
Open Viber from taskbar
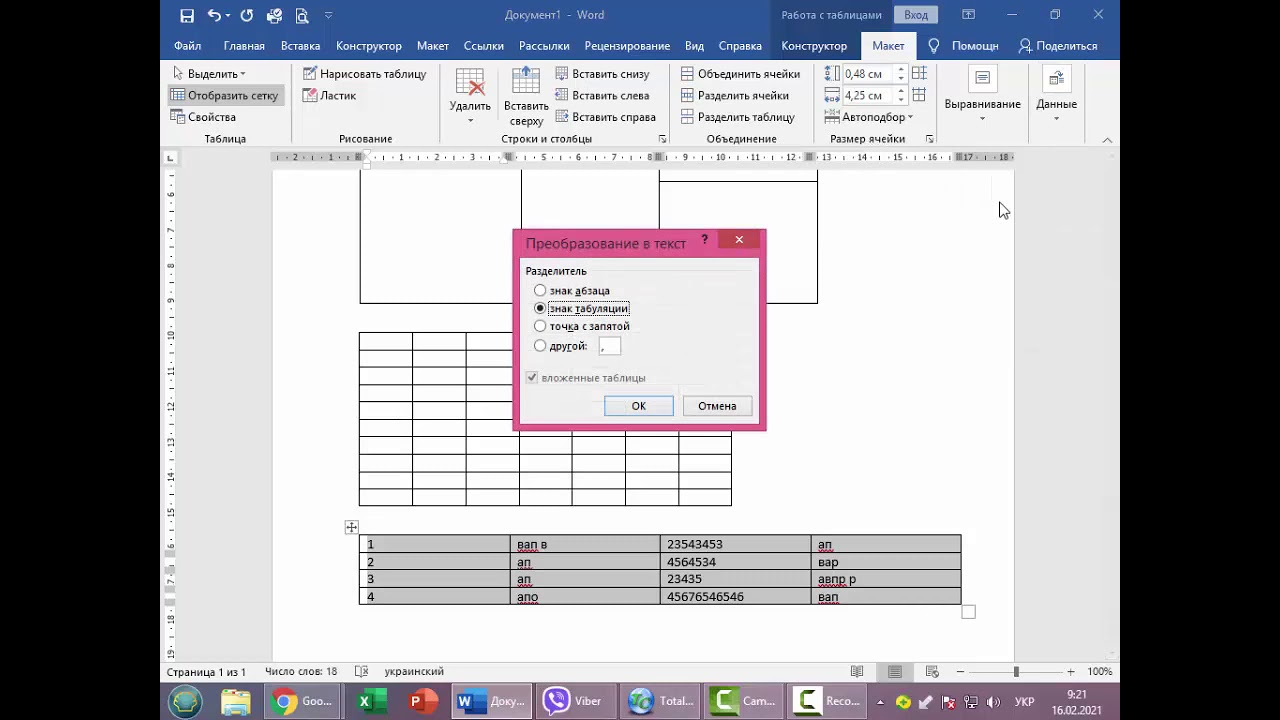(x=574, y=701)
